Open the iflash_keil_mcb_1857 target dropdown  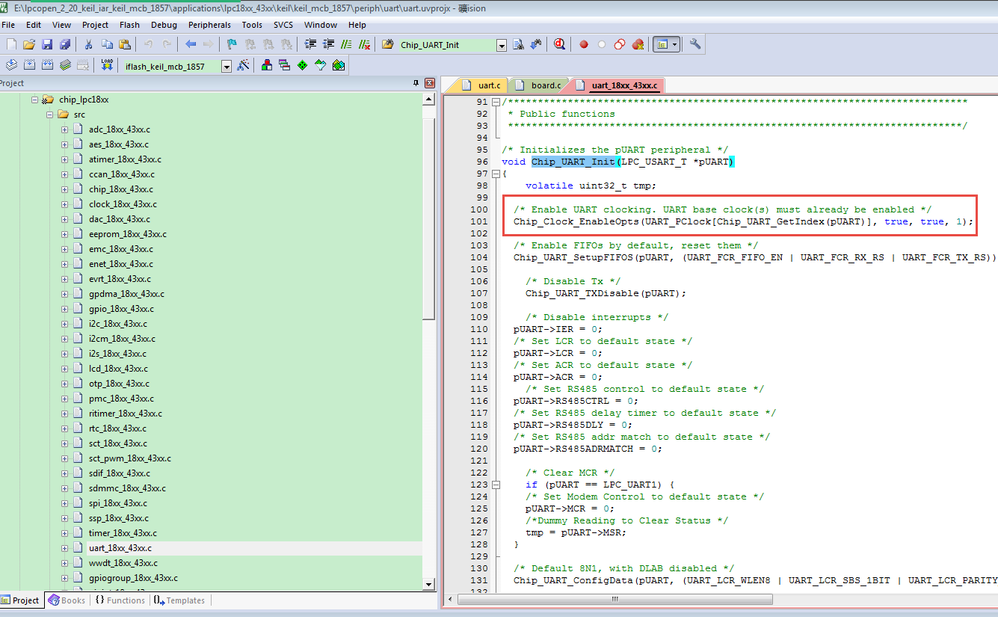pos(226,67)
